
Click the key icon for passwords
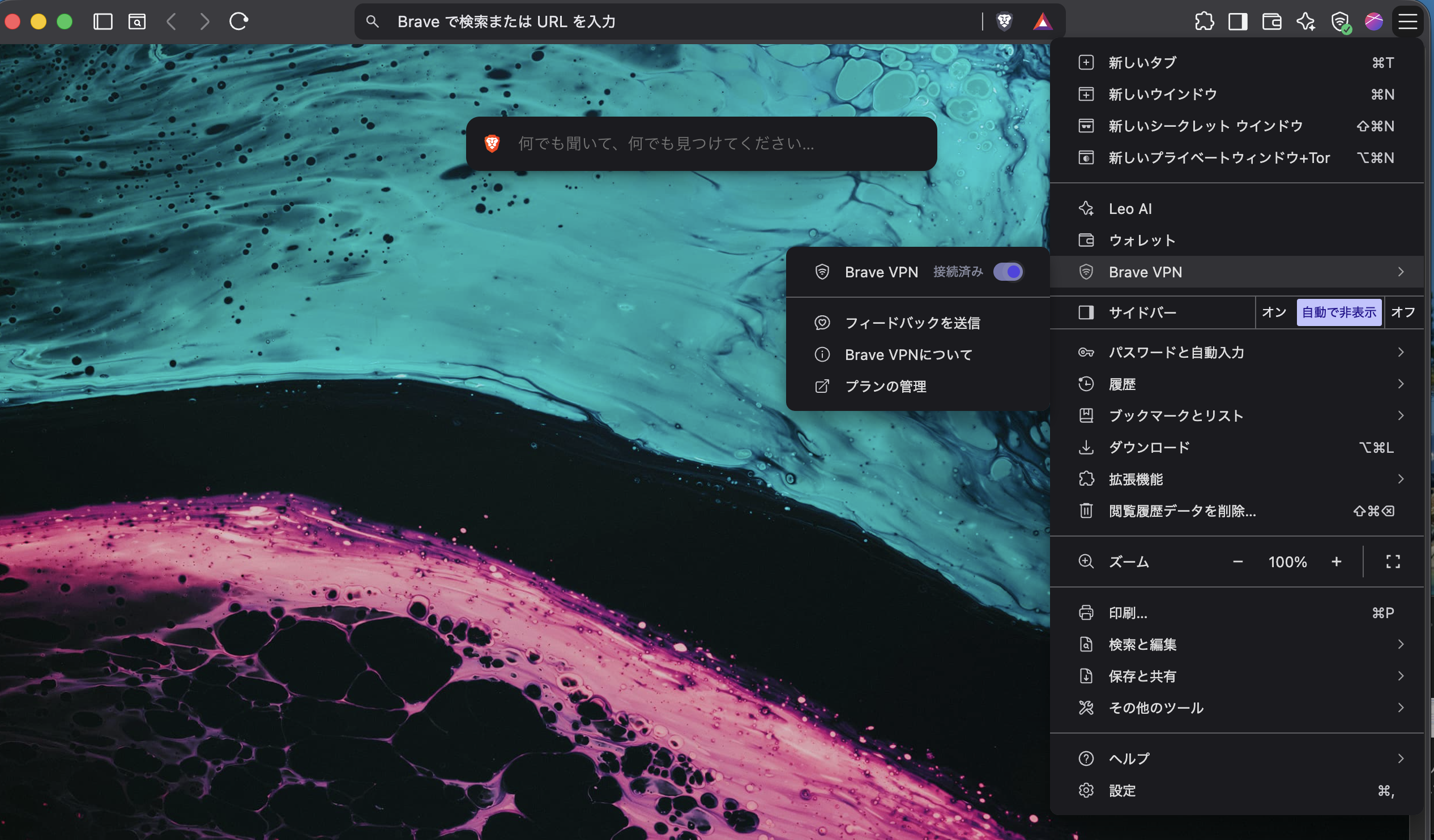(x=1086, y=353)
